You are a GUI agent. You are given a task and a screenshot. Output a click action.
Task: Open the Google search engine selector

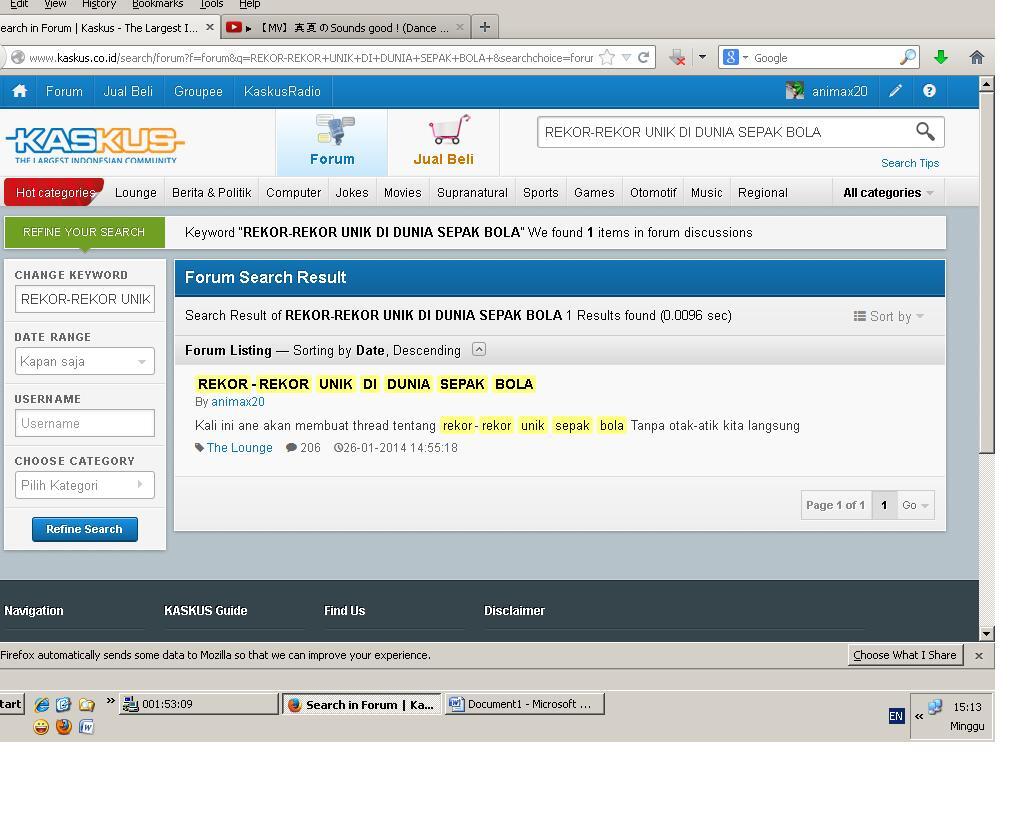point(734,57)
